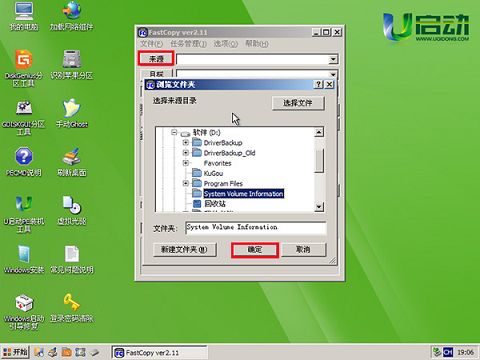This screenshot has height=360, width=480.
Task: Launch GDISKGUI分区工具 from the desktop
Action: click(24, 117)
